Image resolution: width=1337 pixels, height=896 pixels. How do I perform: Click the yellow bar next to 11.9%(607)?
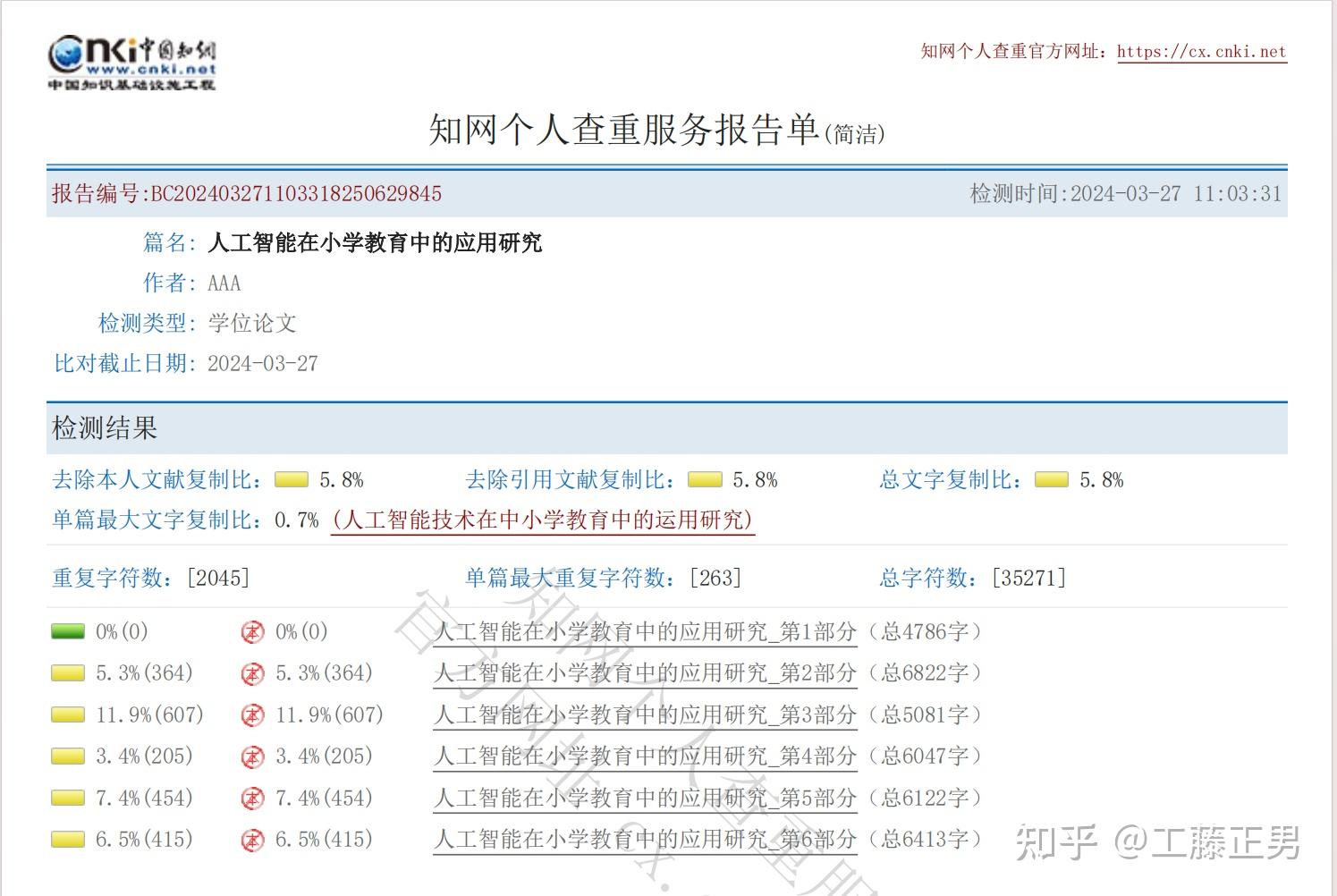pyautogui.click(x=68, y=715)
